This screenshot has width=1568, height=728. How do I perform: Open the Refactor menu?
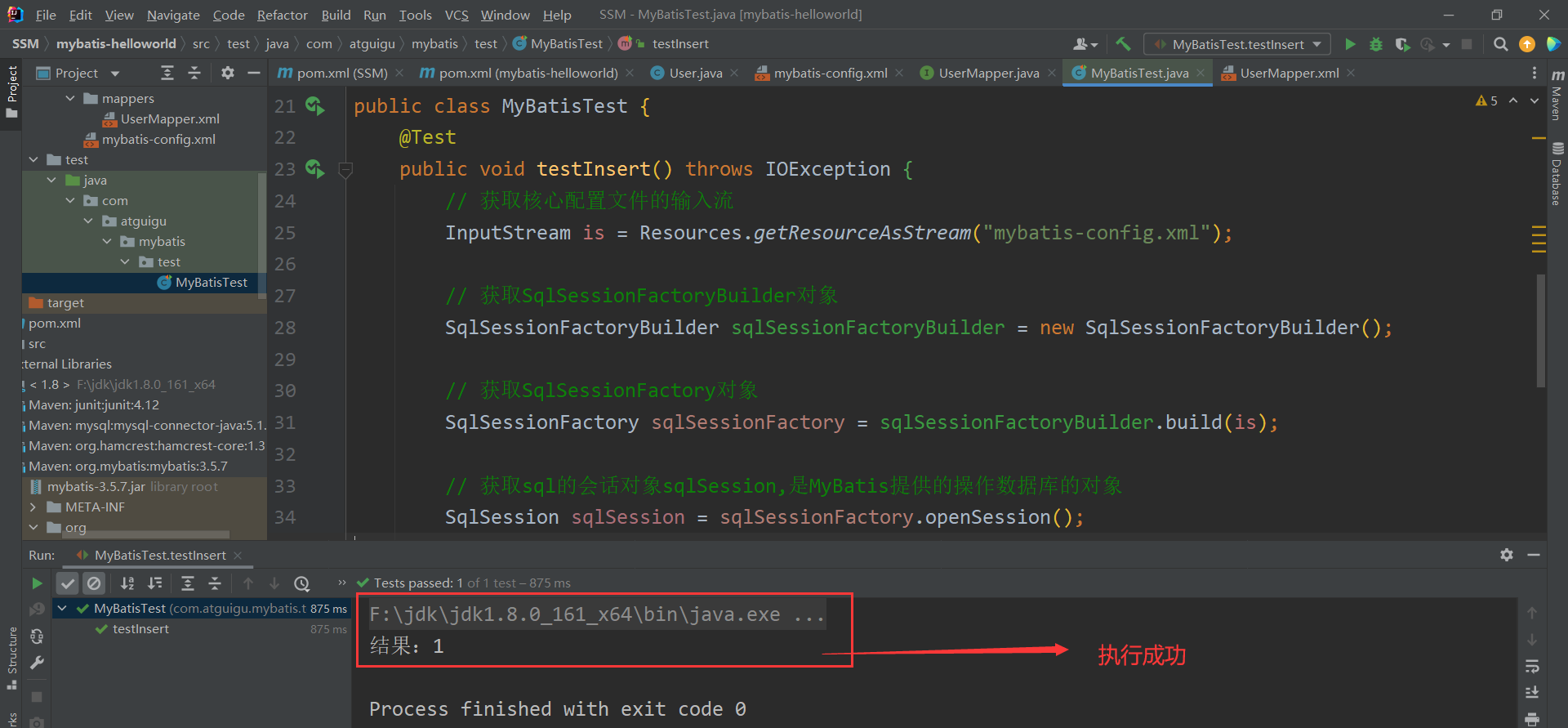coord(282,15)
